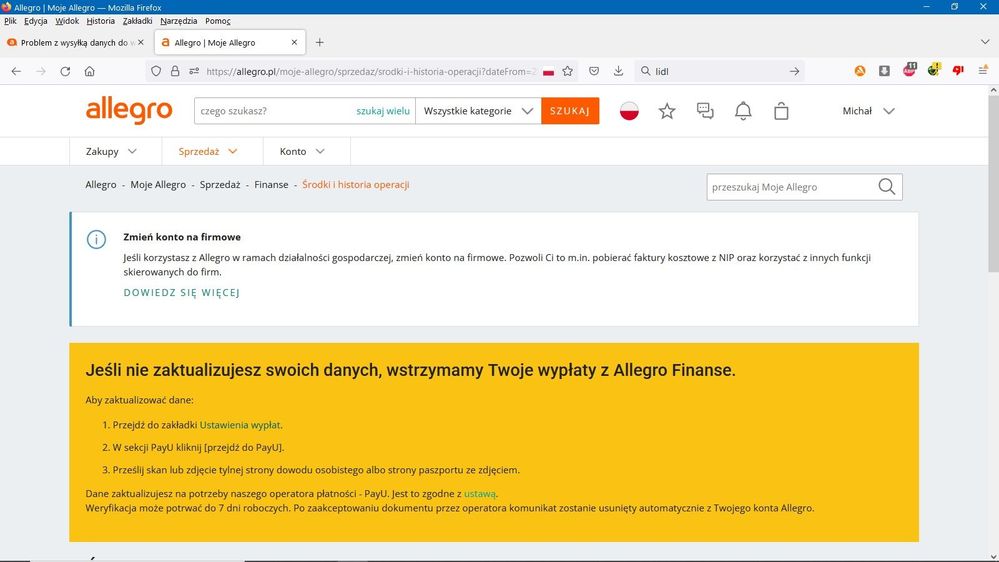Click the page vertical scrollbar thumb
This screenshot has height=562, width=999.
tap(993, 185)
